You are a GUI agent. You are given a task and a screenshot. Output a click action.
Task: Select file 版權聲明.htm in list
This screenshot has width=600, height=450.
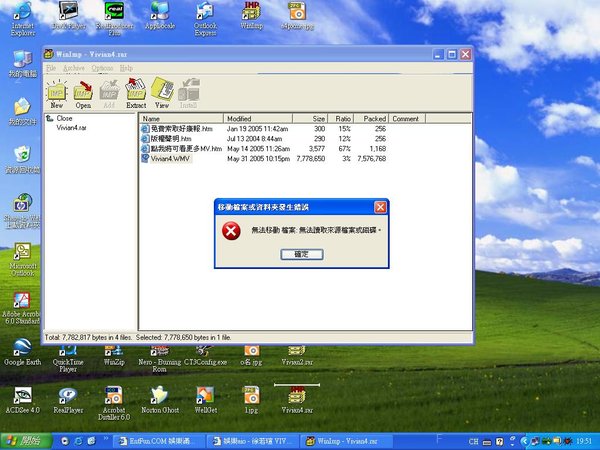point(166,139)
